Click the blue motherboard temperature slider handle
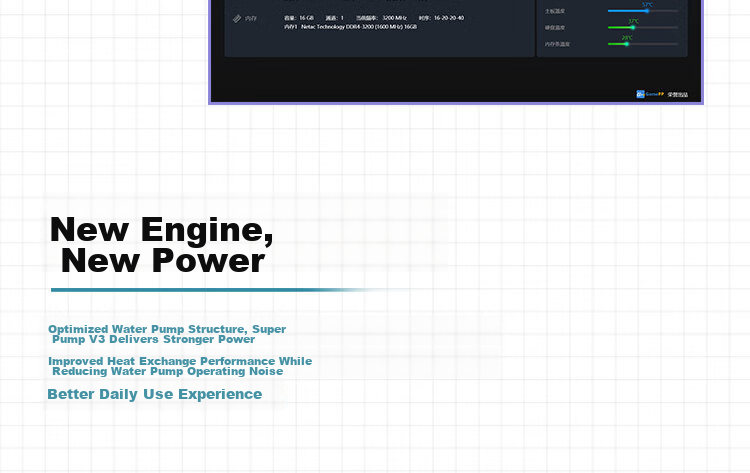The width and height of the screenshot is (750, 473). click(647, 11)
